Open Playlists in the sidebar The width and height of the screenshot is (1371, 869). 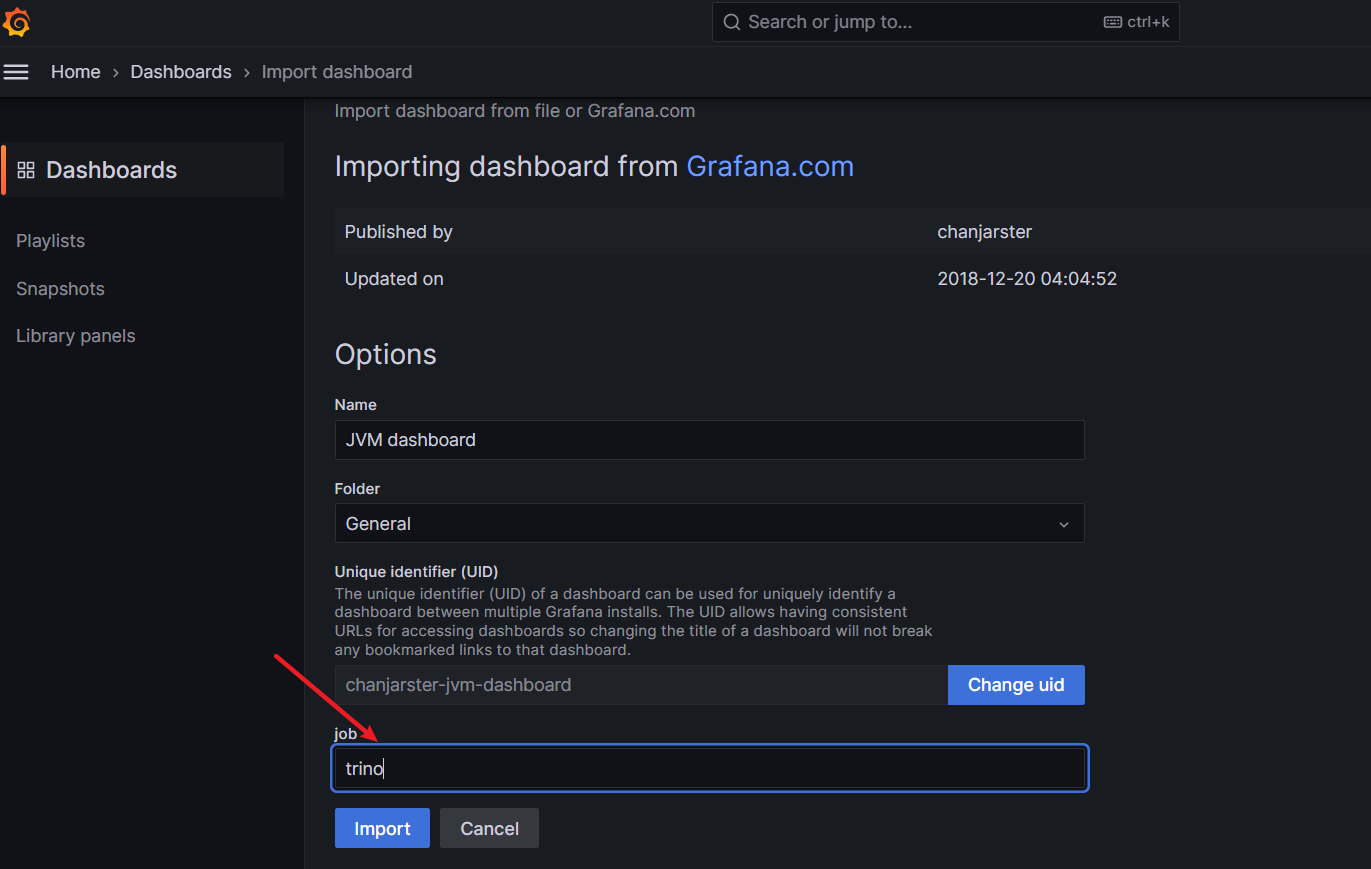(x=51, y=241)
